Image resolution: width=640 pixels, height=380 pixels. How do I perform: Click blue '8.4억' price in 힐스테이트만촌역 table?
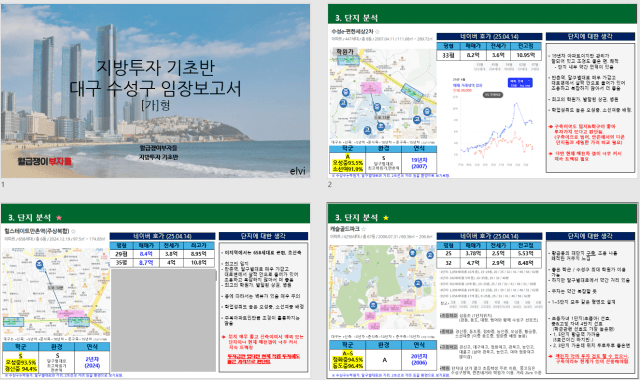click(x=146, y=254)
